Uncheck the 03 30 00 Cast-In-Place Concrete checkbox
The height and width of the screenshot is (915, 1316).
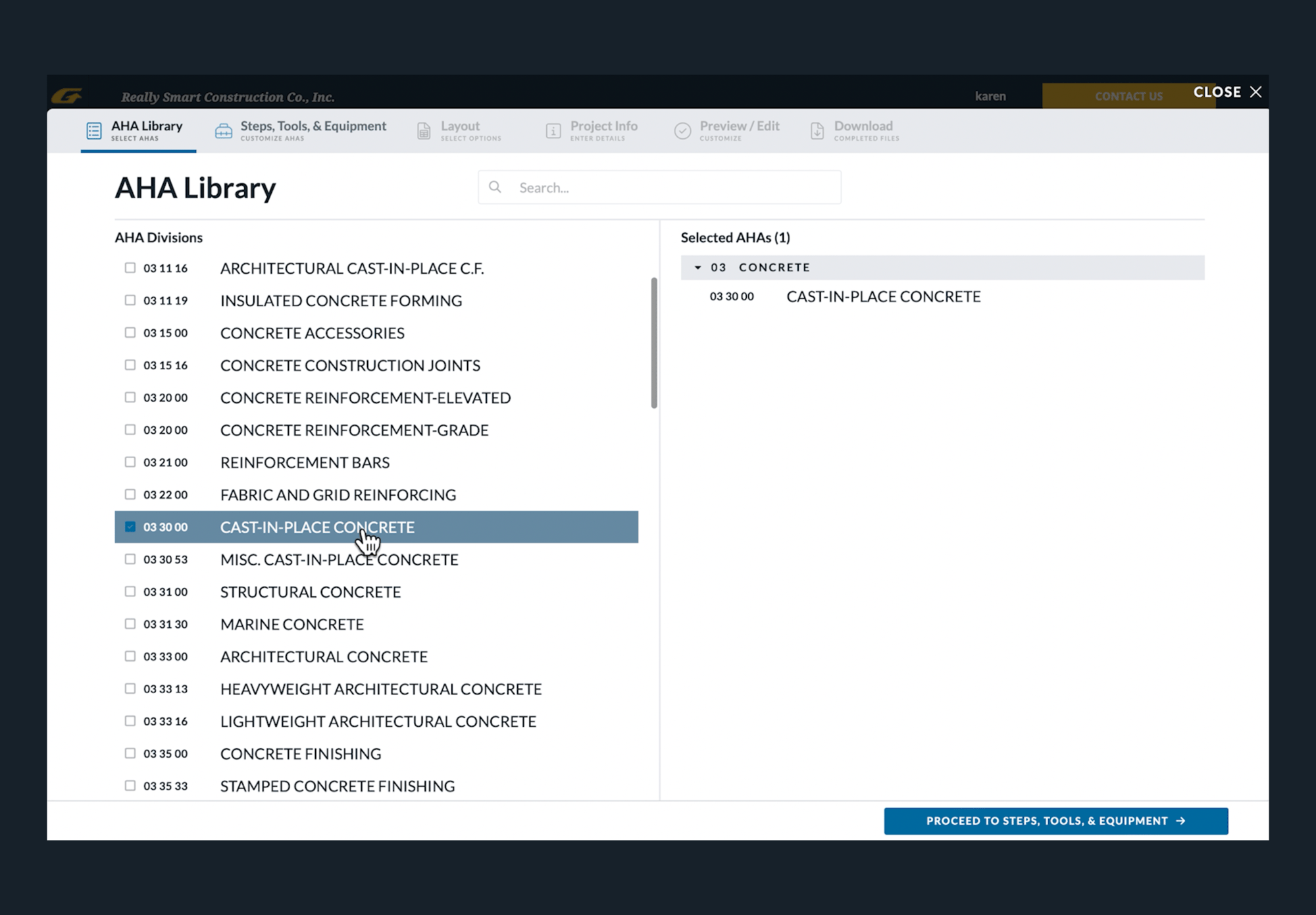[x=130, y=527]
